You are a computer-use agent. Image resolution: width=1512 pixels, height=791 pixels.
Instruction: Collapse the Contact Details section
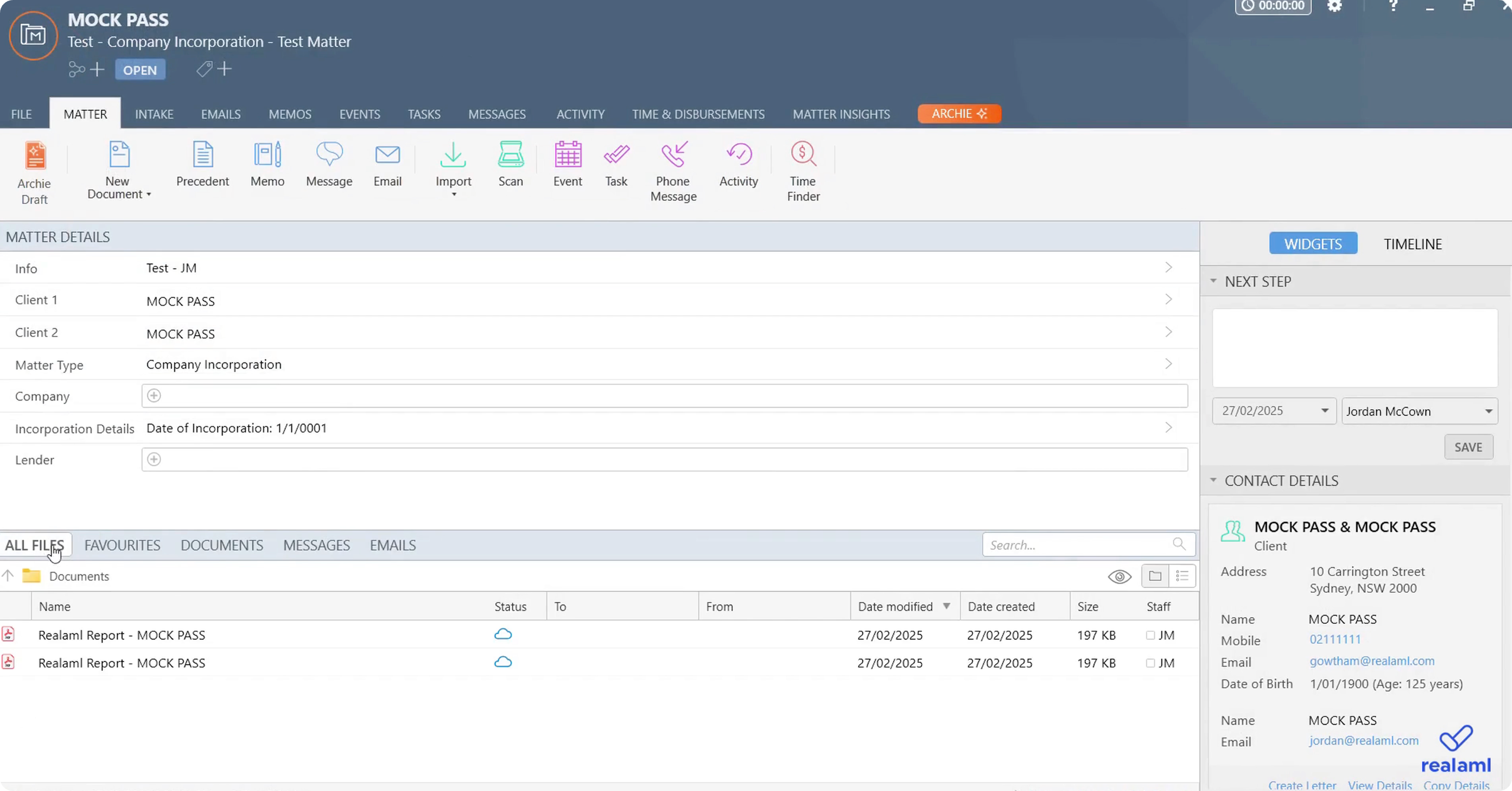(x=1213, y=480)
